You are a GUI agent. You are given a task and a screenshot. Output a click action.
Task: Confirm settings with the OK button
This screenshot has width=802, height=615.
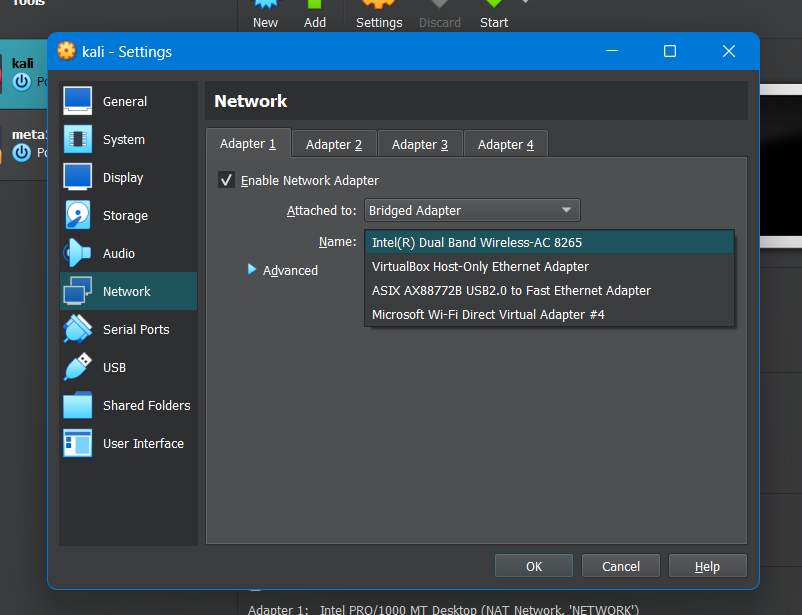[534, 566]
